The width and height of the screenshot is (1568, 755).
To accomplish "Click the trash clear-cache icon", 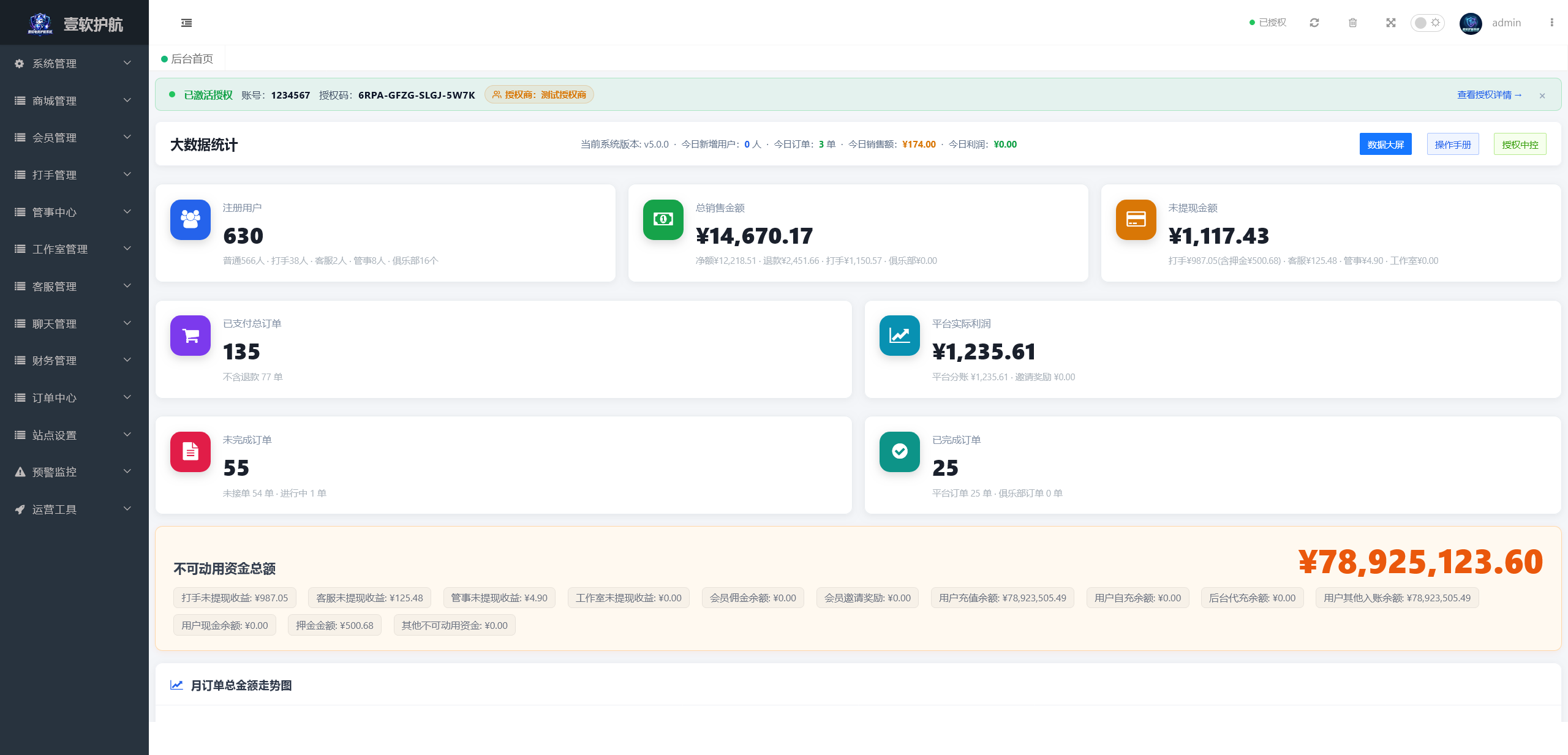I will point(1352,23).
